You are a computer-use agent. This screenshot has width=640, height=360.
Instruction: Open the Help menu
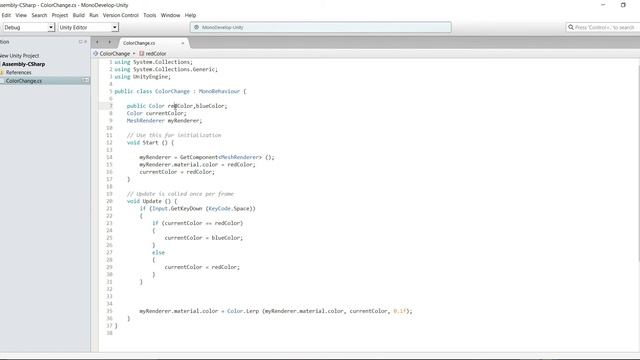[190, 15]
